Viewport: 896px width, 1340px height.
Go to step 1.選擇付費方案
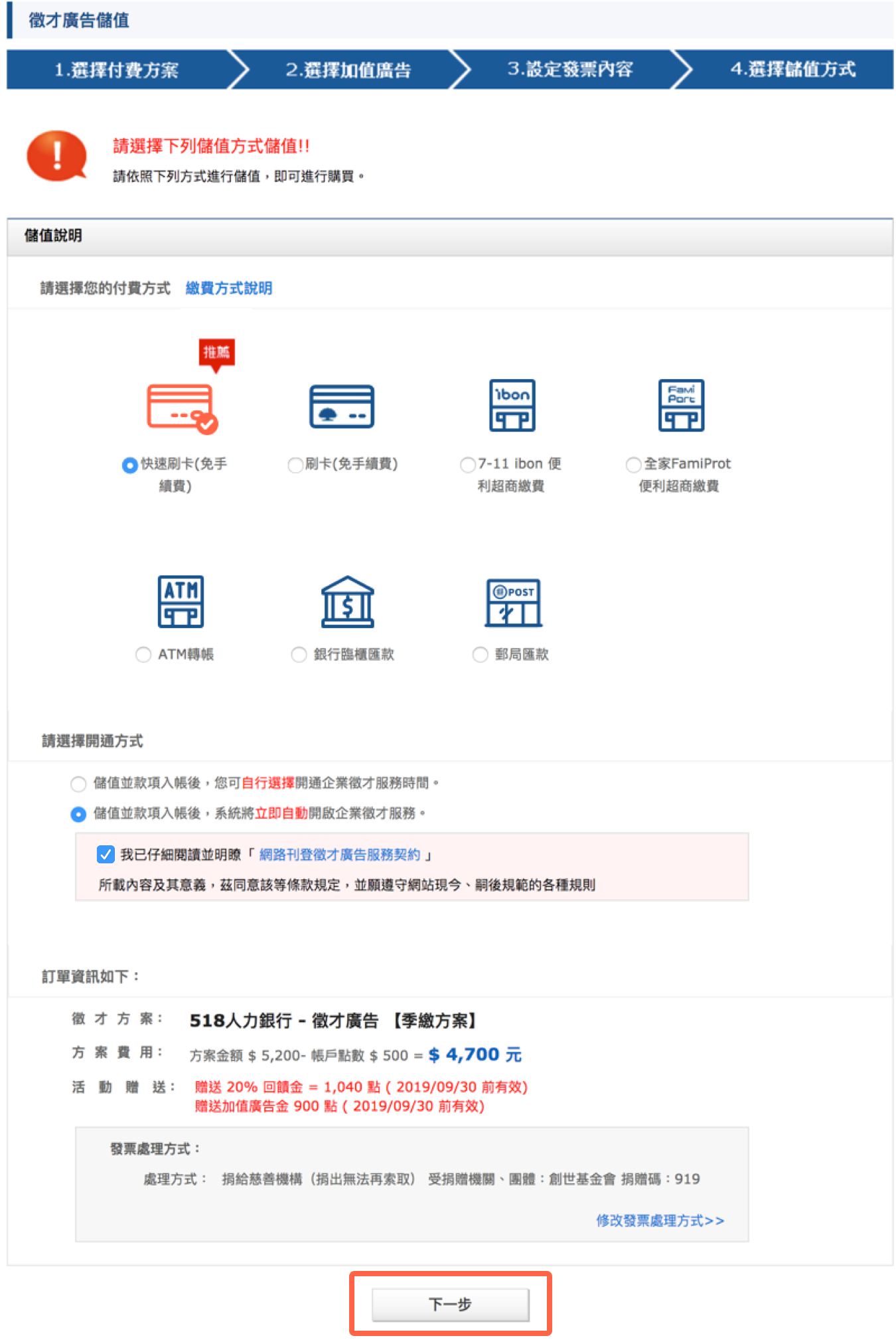(117, 69)
